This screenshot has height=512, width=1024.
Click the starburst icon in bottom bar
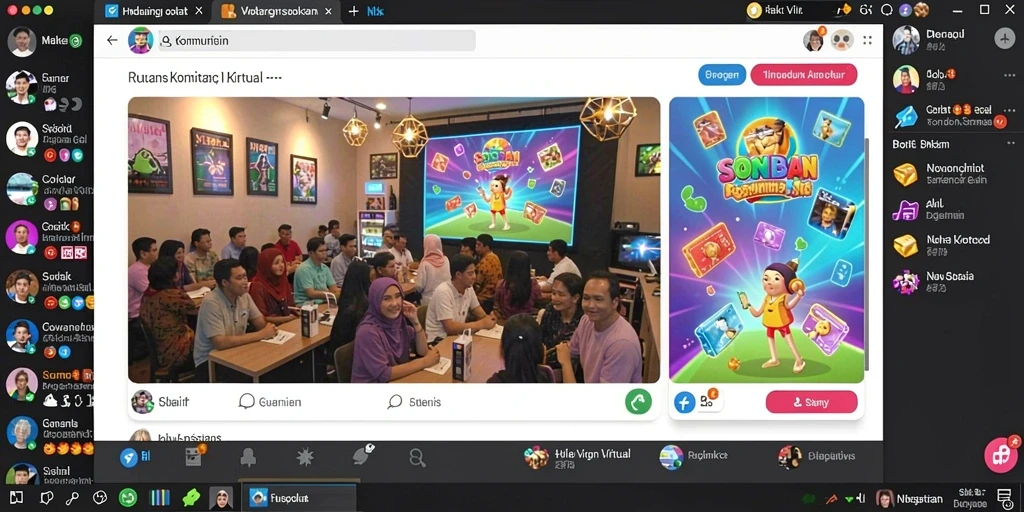pyautogui.click(x=305, y=457)
